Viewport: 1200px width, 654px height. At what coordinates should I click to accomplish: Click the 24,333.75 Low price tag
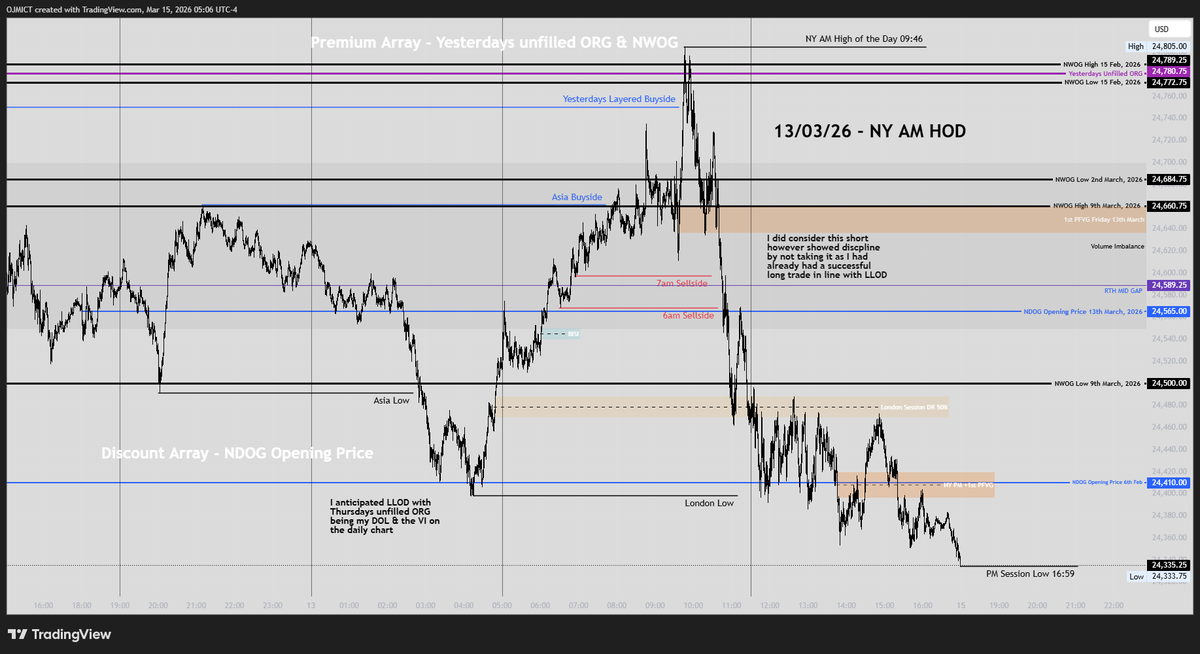[x=1168, y=577]
